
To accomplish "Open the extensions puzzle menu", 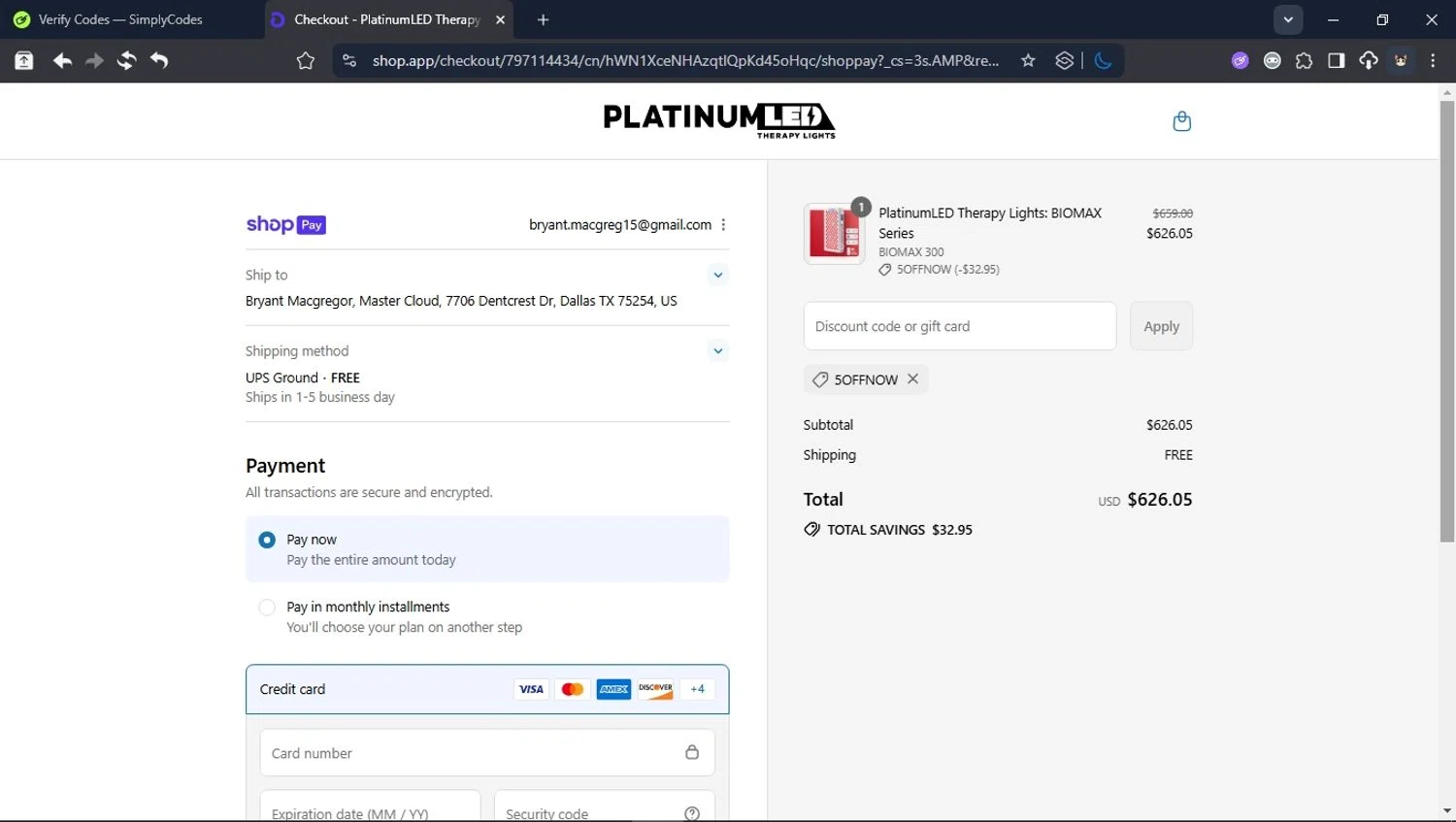I will point(1304,60).
